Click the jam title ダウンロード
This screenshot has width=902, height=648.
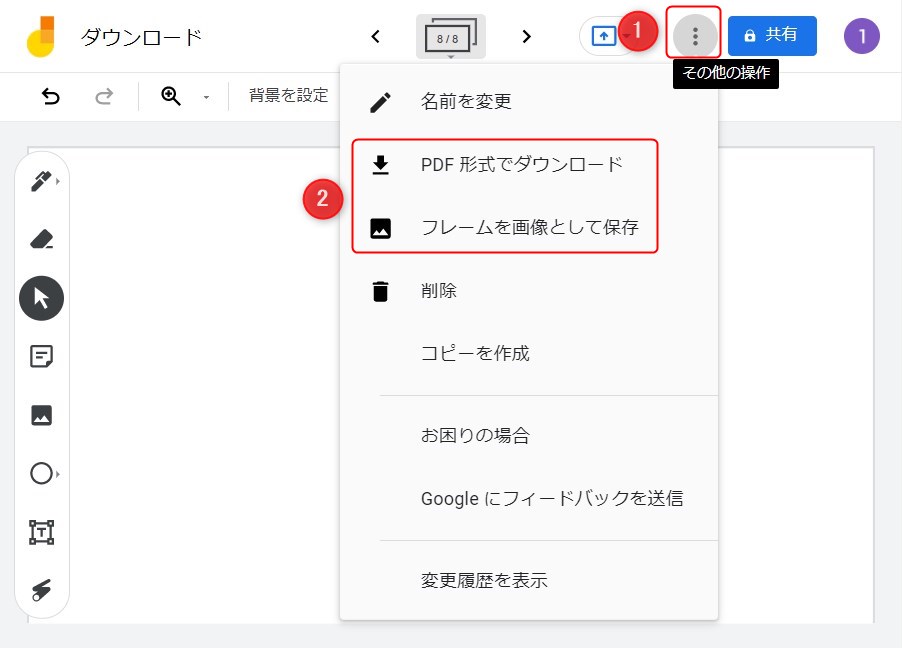point(142,37)
